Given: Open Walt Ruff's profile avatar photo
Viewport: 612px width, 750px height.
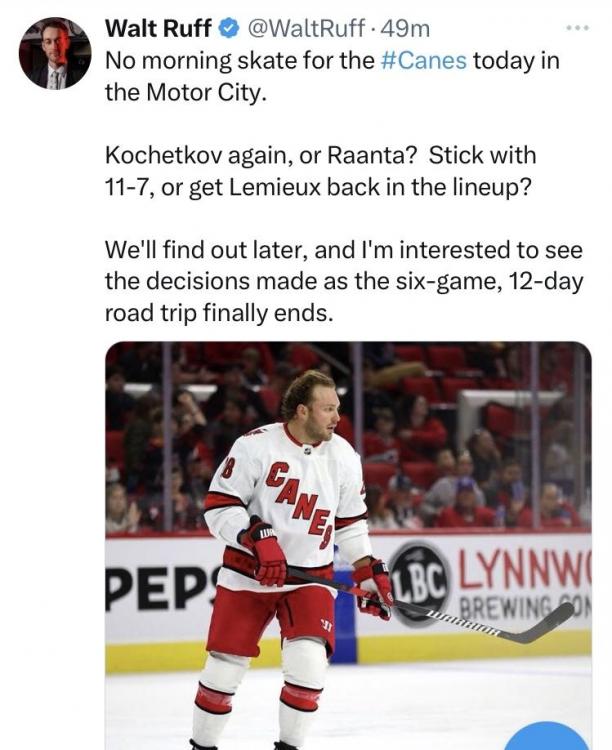Looking at the screenshot, I should click(x=55, y=53).
